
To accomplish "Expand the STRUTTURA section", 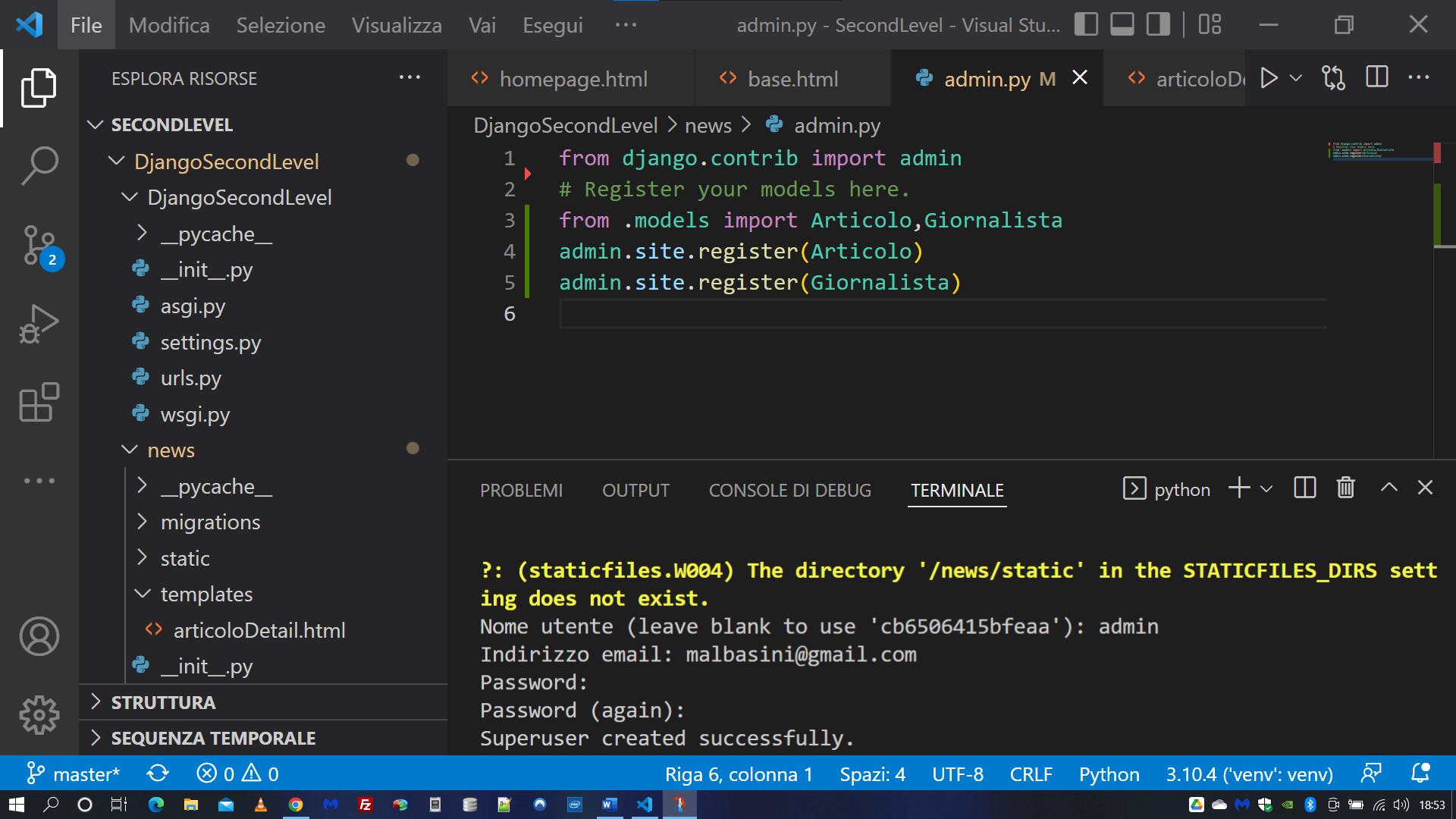I will coord(262,702).
